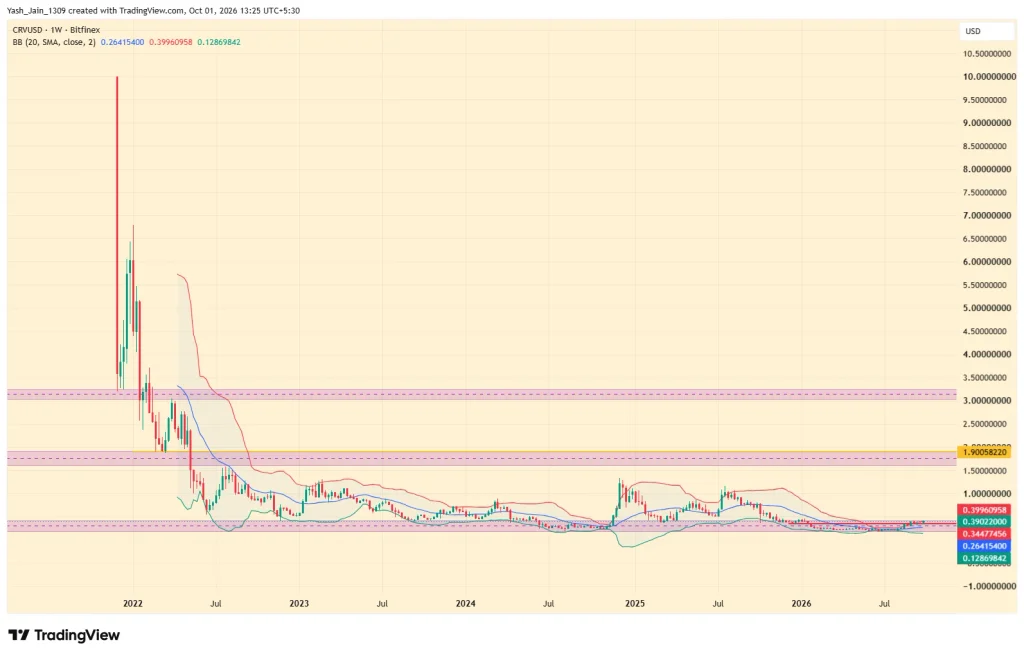The height and width of the screenshot is (656, 1024).
Task: Click the 3.50000000 price scale label
Action: coord(987,378)
